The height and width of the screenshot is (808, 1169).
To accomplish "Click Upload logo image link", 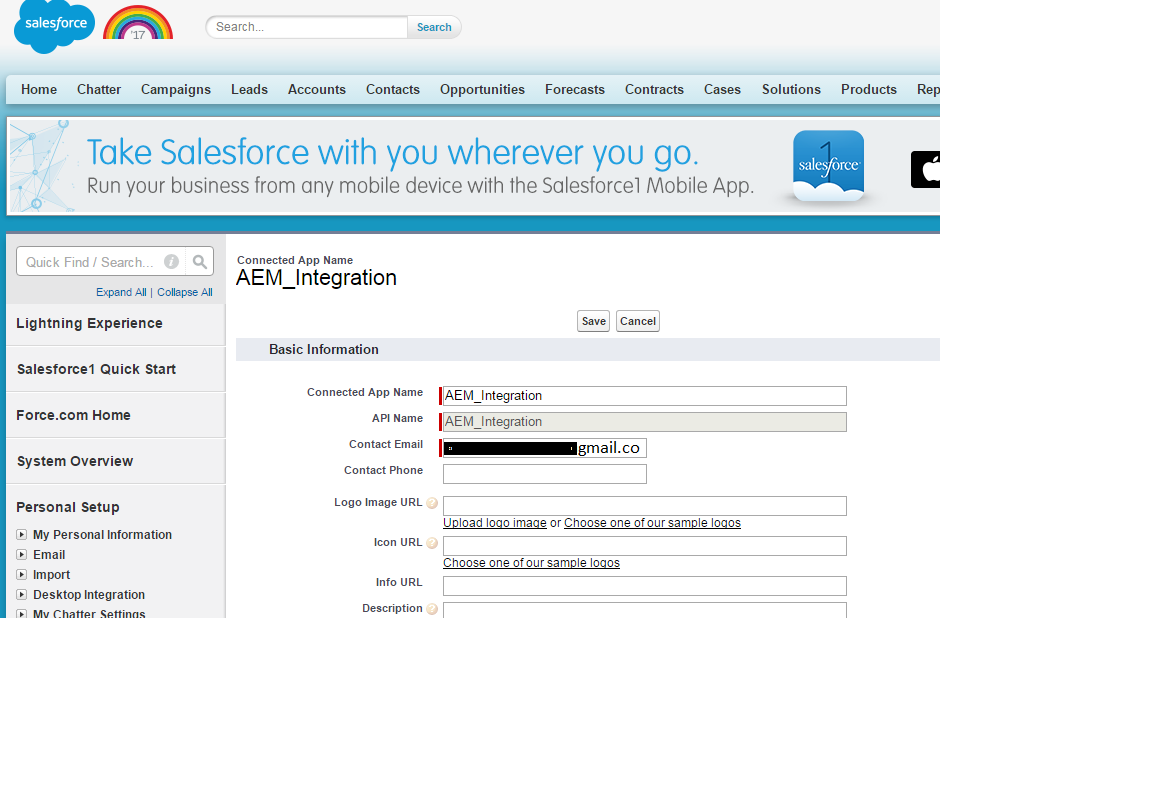I will point(495,523).
